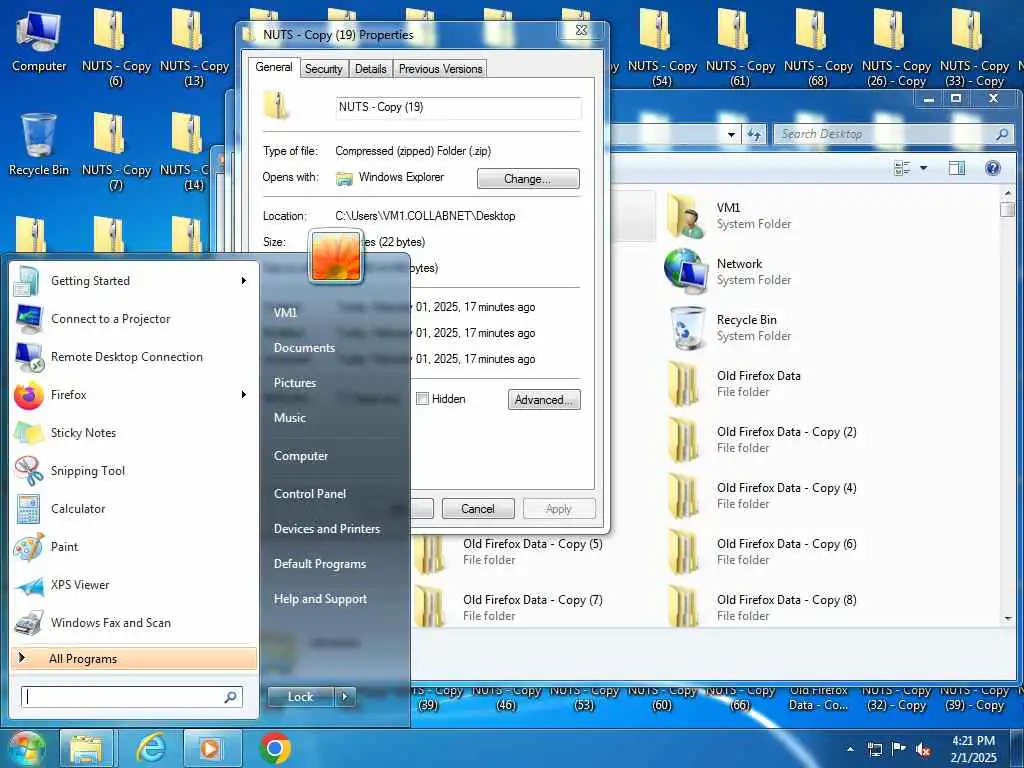Switch to the Previous Versions tab
Viewport: 1024px width, 768px height.
pyautogui.click(x=440, y=69)
